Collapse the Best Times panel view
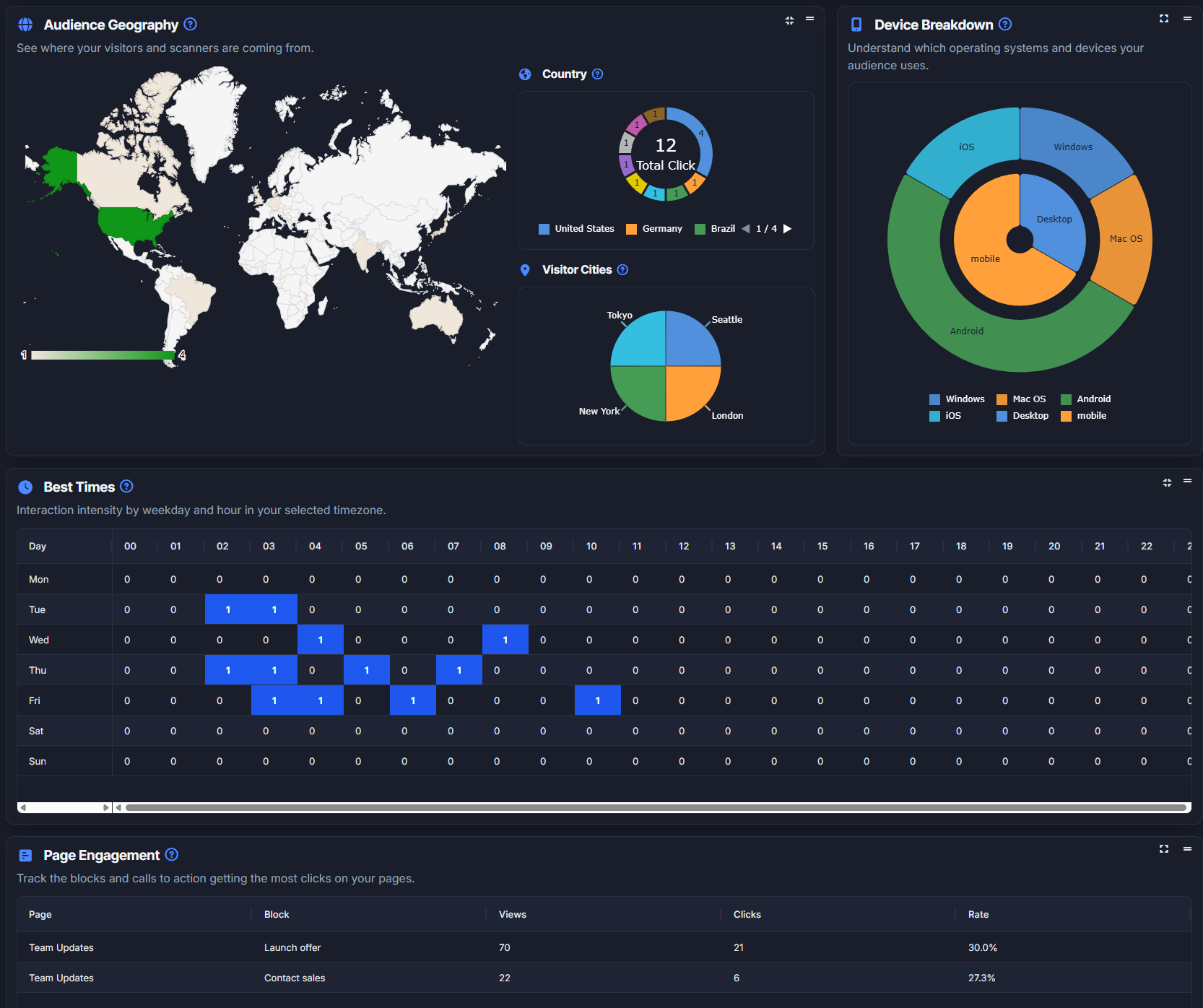The width and height of the screenshot is (1203, 1008). point(1167,482)
